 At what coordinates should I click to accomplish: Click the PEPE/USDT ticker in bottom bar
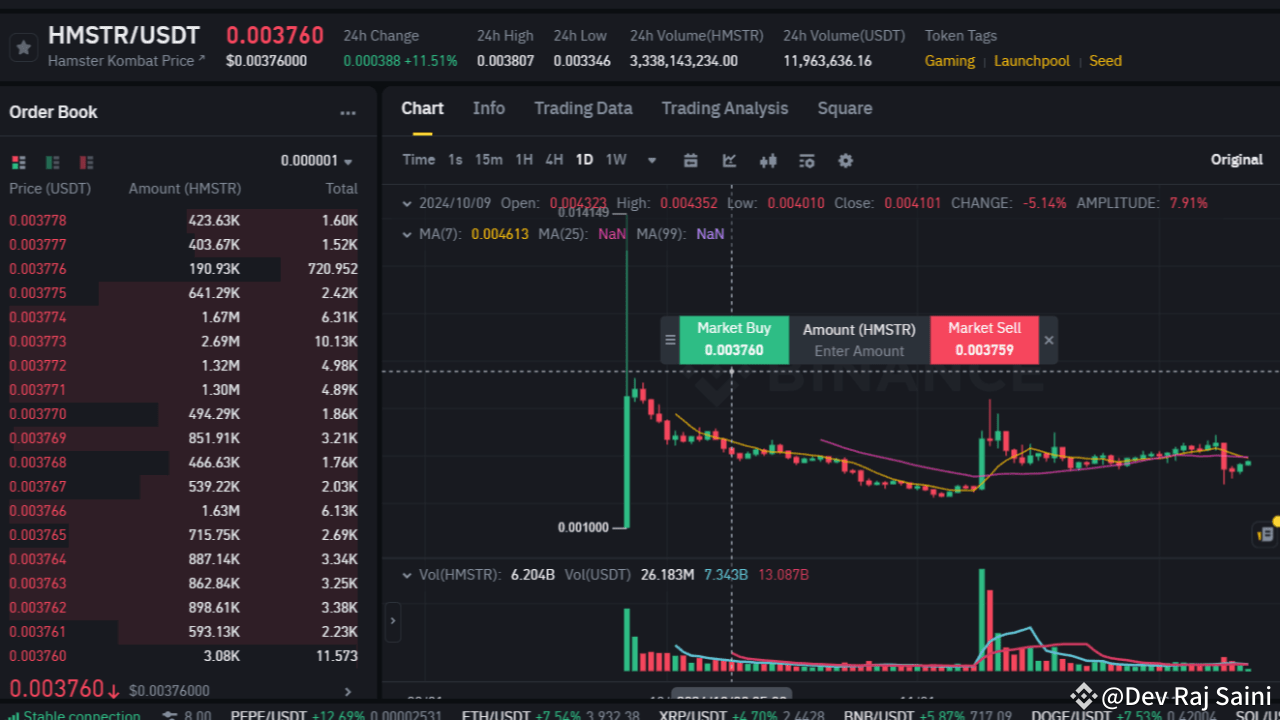point(338,715)
